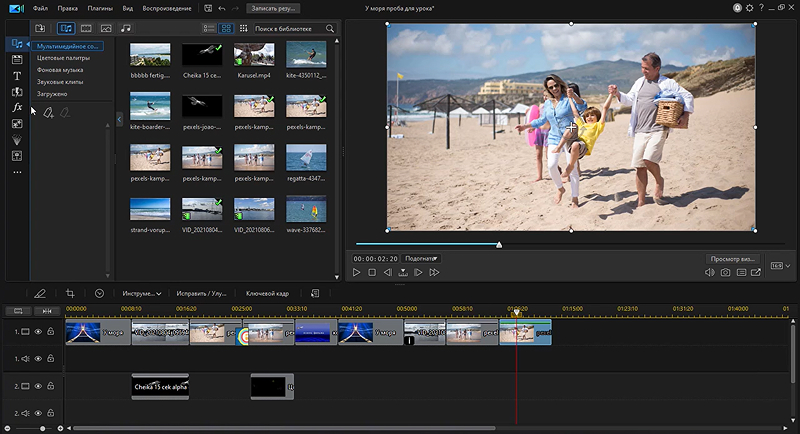The height and width of the screenshot is (434, 800).
Task: Filter library to show audio only
Action: pos(126,29)
